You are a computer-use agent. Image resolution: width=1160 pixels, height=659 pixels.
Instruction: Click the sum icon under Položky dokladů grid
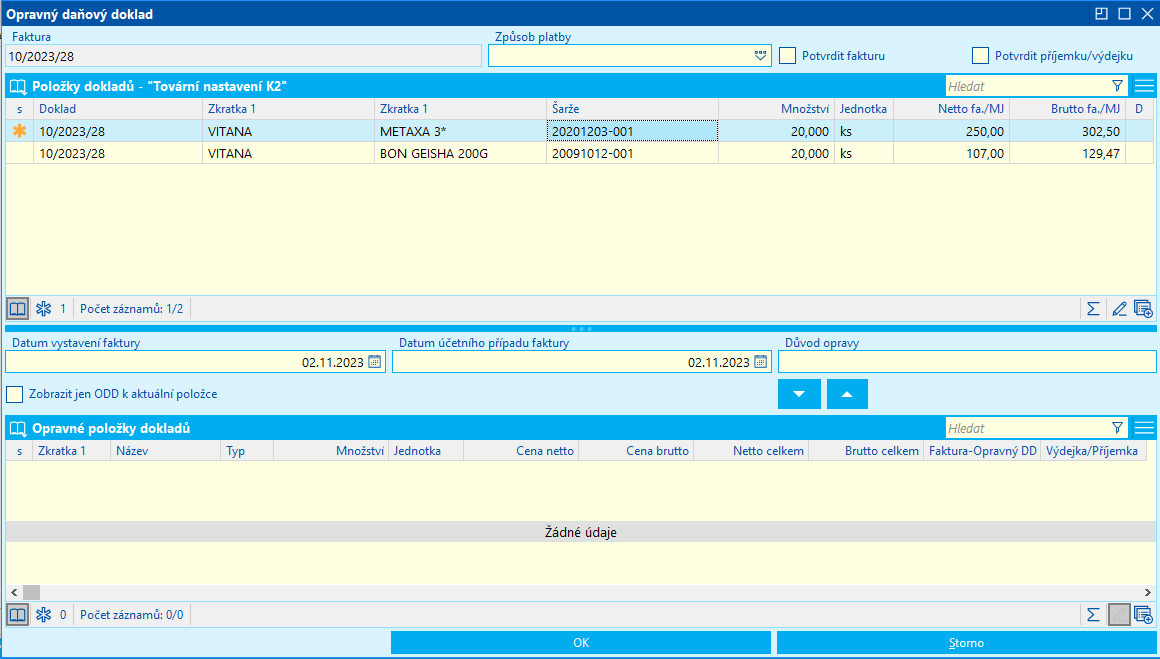1093,308
